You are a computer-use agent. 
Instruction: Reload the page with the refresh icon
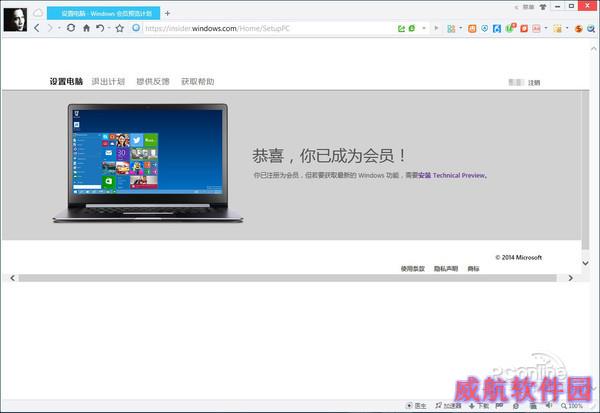70,28
